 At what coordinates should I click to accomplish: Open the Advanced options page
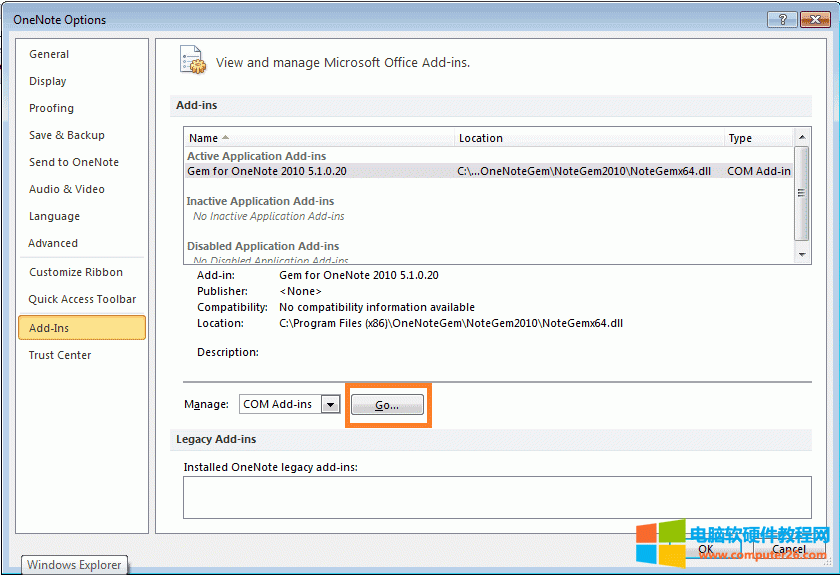tap(53, 243)
